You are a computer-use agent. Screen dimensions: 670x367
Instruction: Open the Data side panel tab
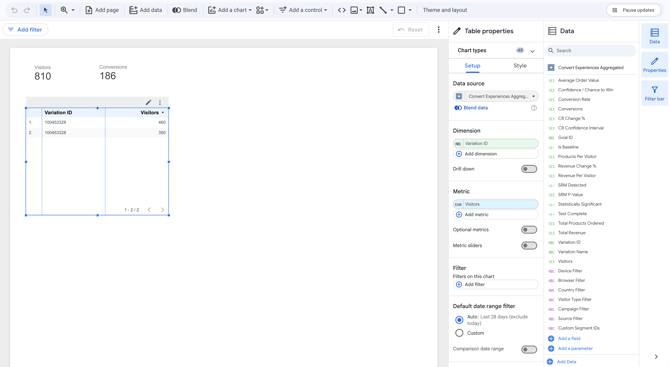coord(654,36)
